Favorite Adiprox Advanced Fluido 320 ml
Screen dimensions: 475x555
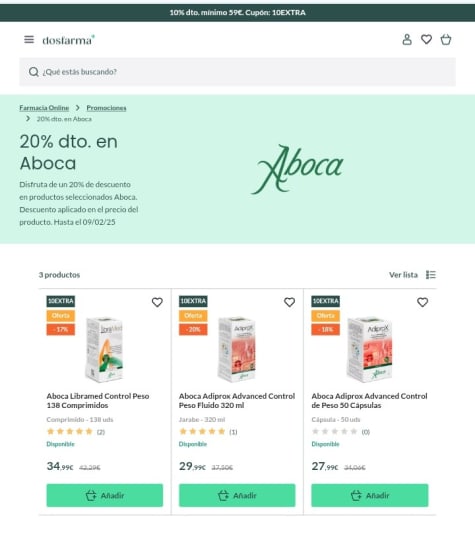290,302
